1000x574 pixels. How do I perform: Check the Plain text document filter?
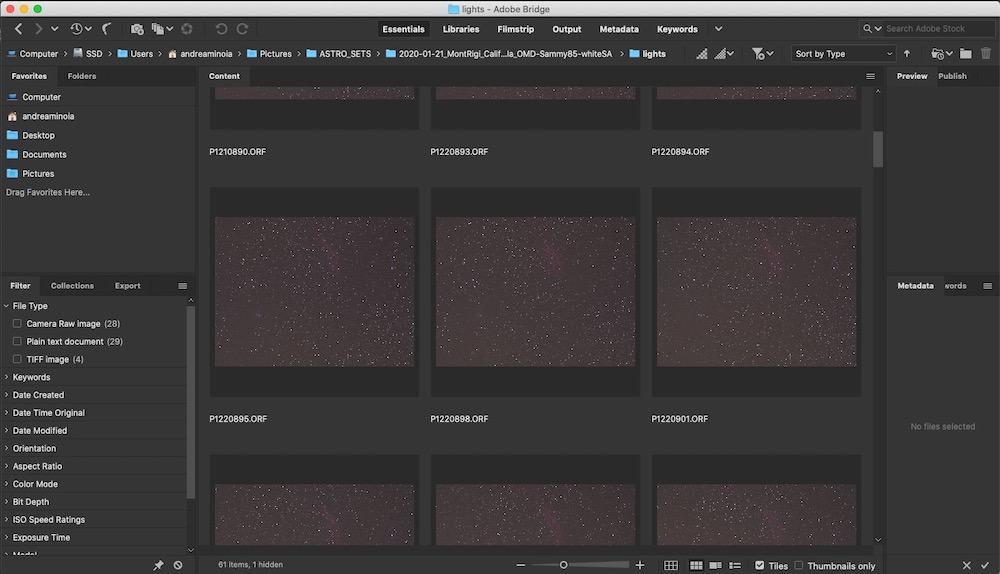[x=17, y=341]
